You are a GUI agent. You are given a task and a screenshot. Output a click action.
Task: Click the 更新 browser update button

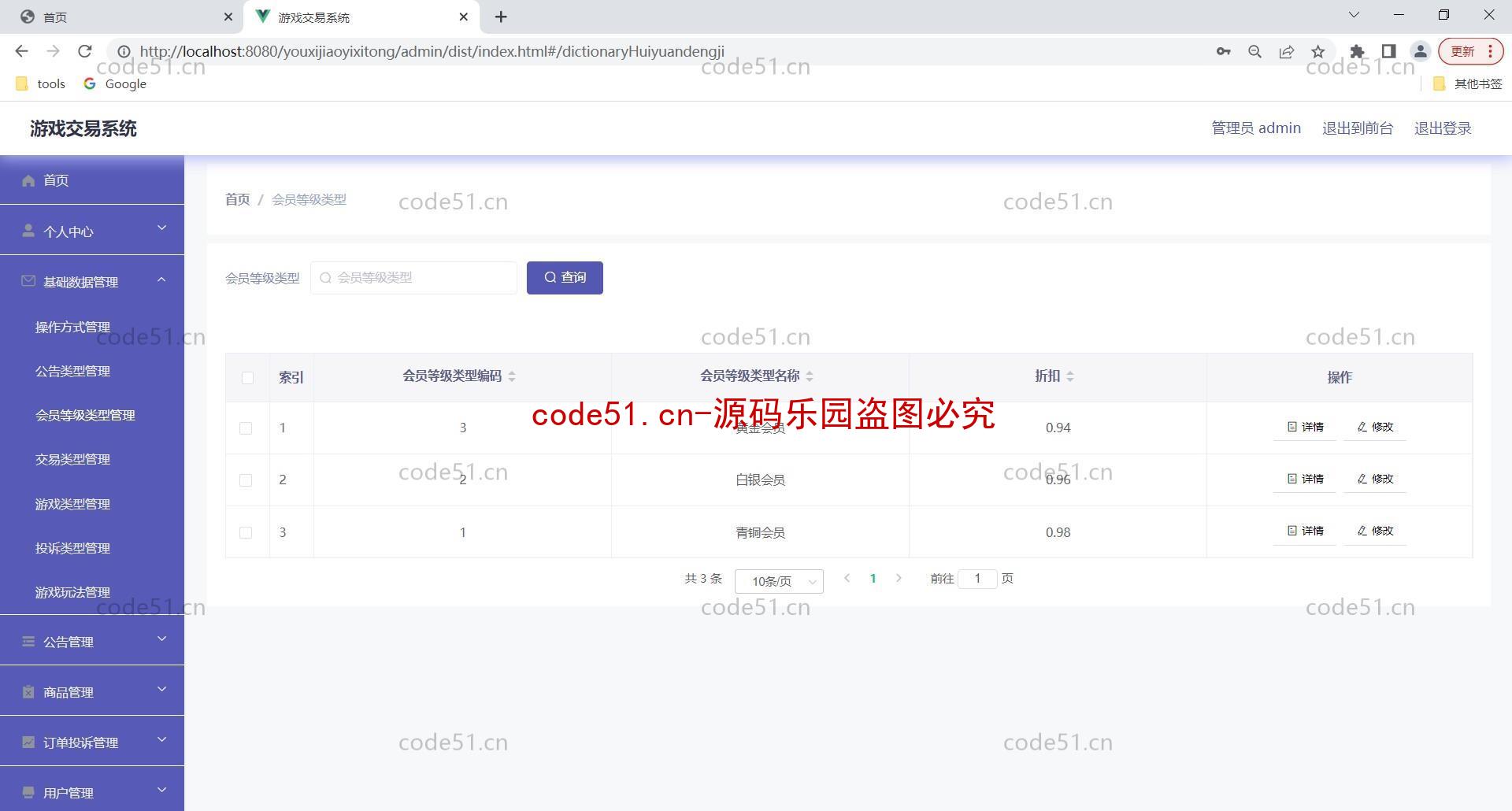pyautogui.click(x=1471, y=51)
